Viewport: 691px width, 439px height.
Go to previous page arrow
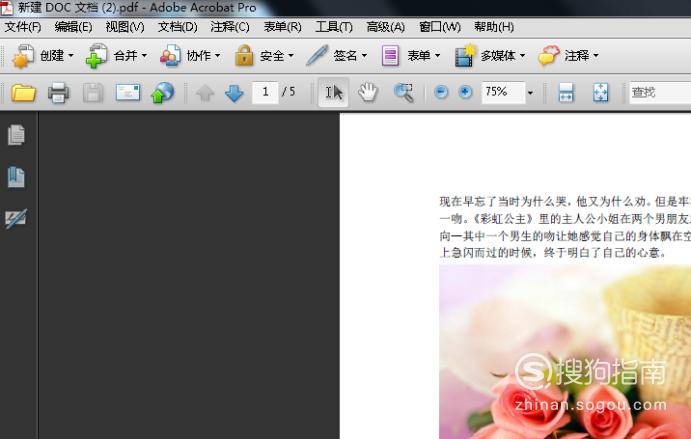[x=205, y=93]
